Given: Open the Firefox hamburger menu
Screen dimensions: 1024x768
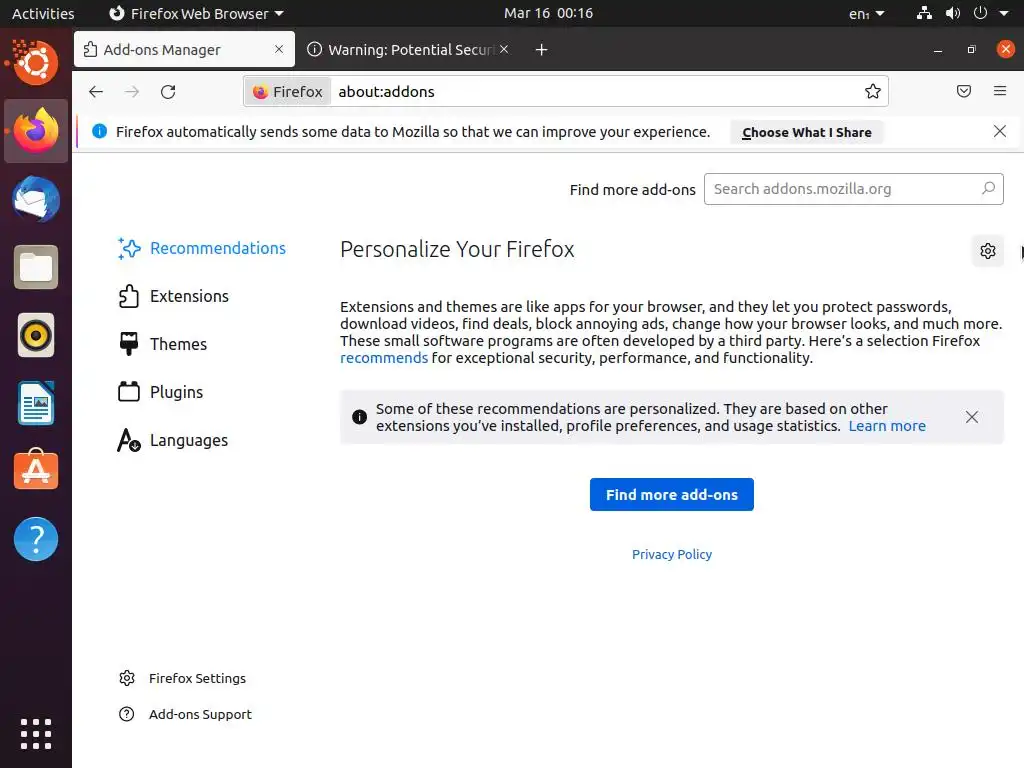Looking at the screenshot, I should pyautogui.click(x=999, y=91).
